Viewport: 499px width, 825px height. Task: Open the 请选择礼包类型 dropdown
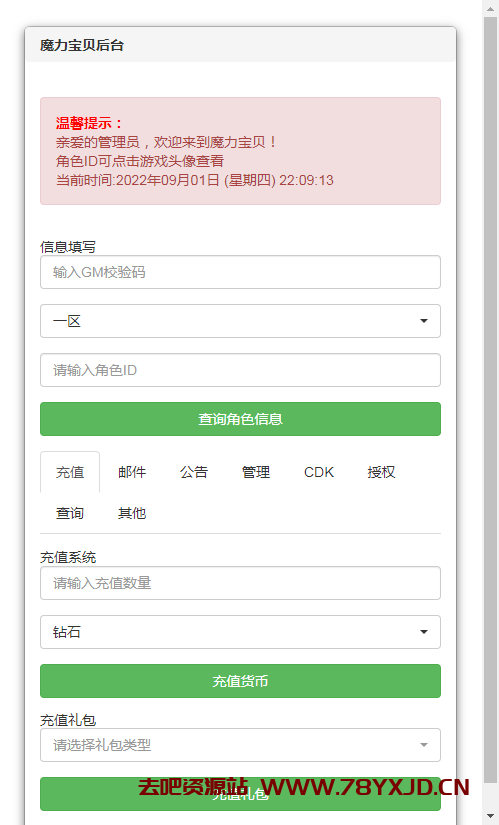(240, 745)
